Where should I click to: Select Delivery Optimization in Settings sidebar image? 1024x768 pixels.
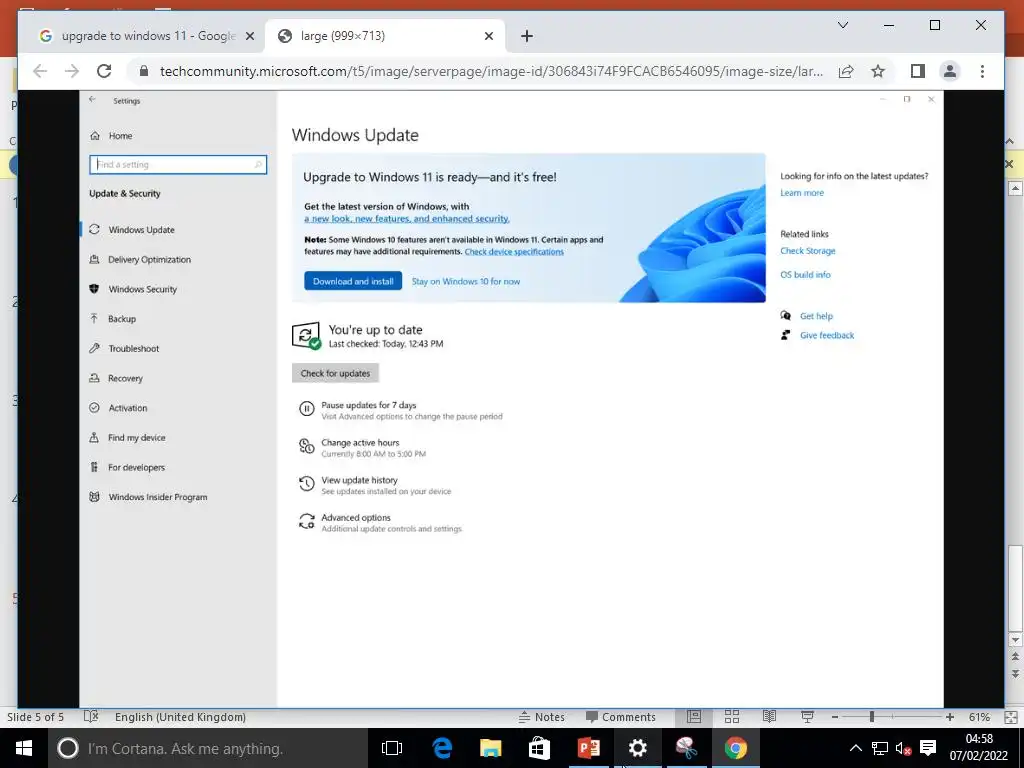click(150, 259)
